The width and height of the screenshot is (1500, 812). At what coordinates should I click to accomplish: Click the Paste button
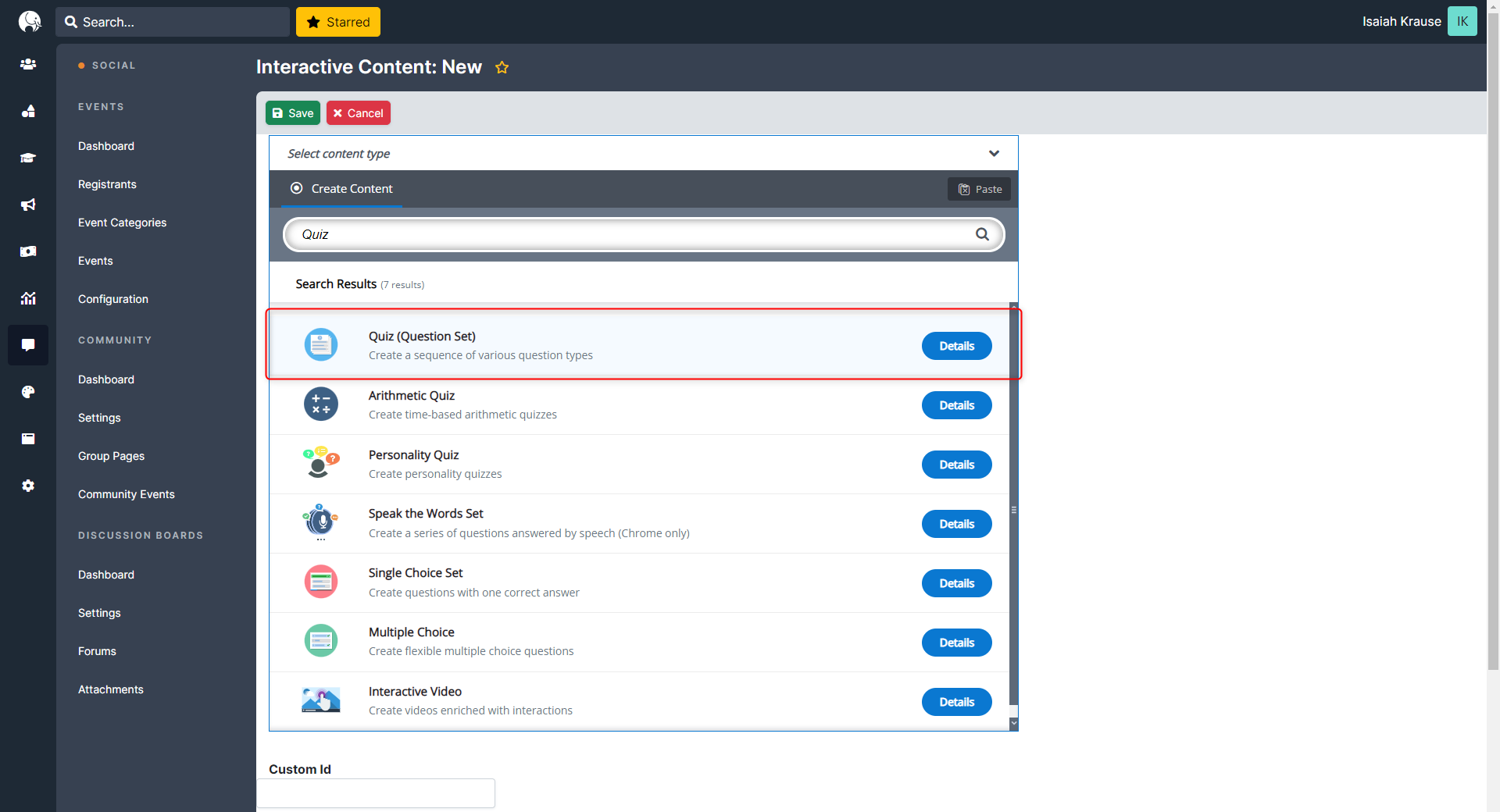pos(980,189)
